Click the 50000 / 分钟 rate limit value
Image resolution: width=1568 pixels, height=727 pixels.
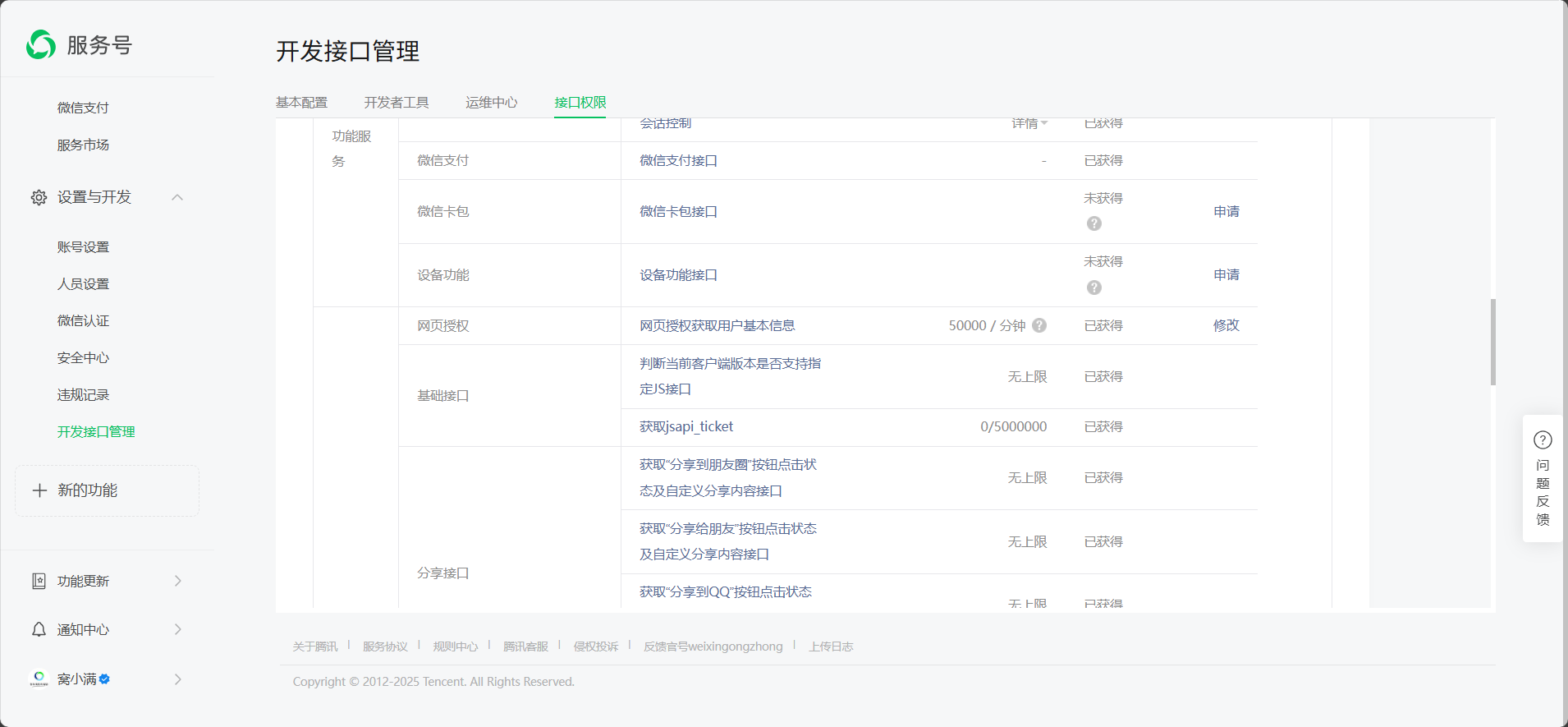pos(987,326)
